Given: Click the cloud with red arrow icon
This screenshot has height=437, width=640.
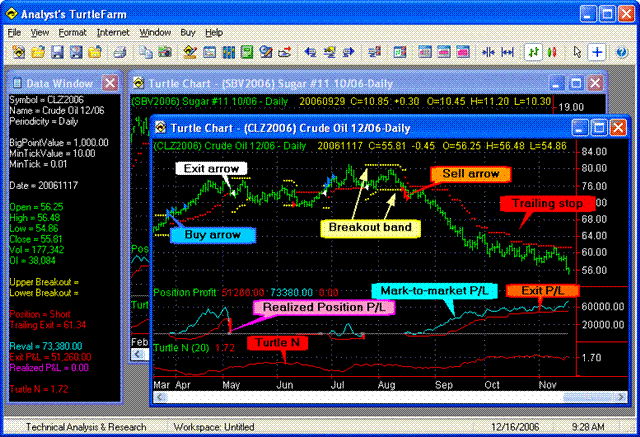Looking at the screenshot, I should [285, 52].
